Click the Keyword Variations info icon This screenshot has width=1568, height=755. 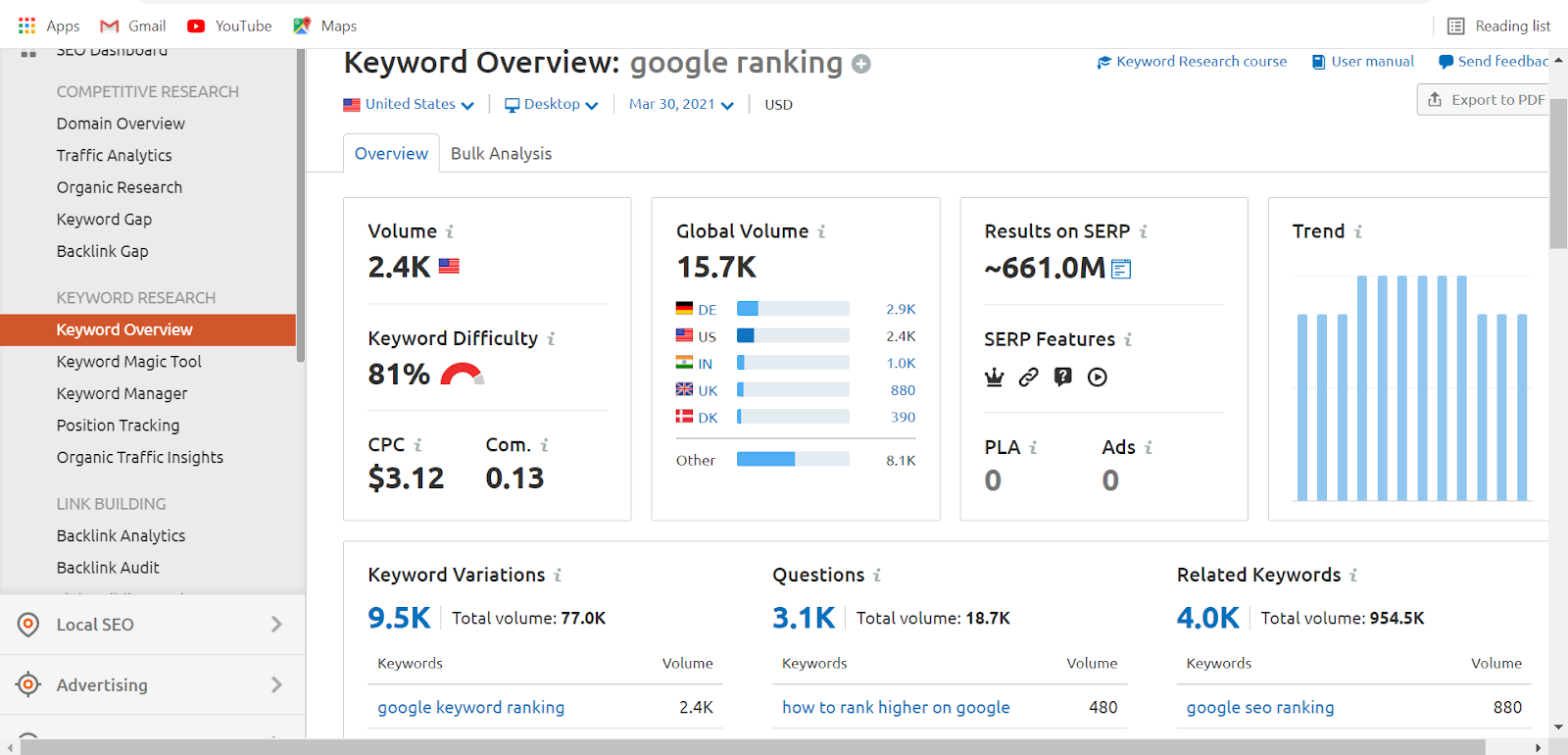tap(558, 576)
